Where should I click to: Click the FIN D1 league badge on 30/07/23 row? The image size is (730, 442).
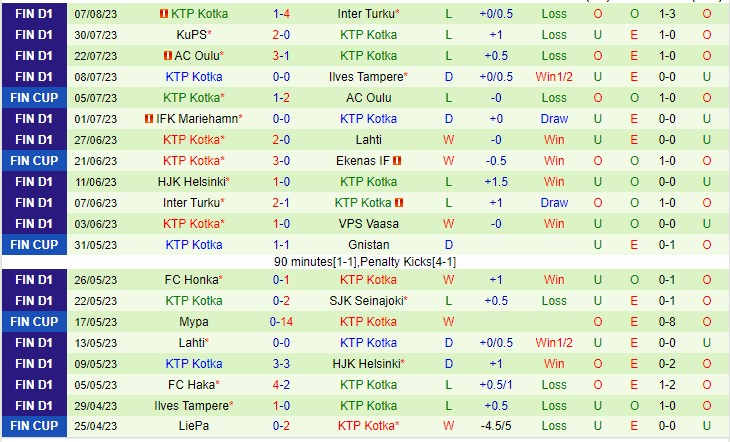tap(33, 35)
